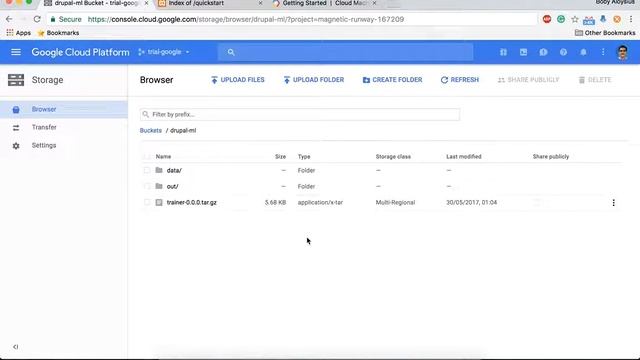Click the Browser bucket icon in sidebar
The height and width of the screenshot is (360, 640).
click(16, 109)
